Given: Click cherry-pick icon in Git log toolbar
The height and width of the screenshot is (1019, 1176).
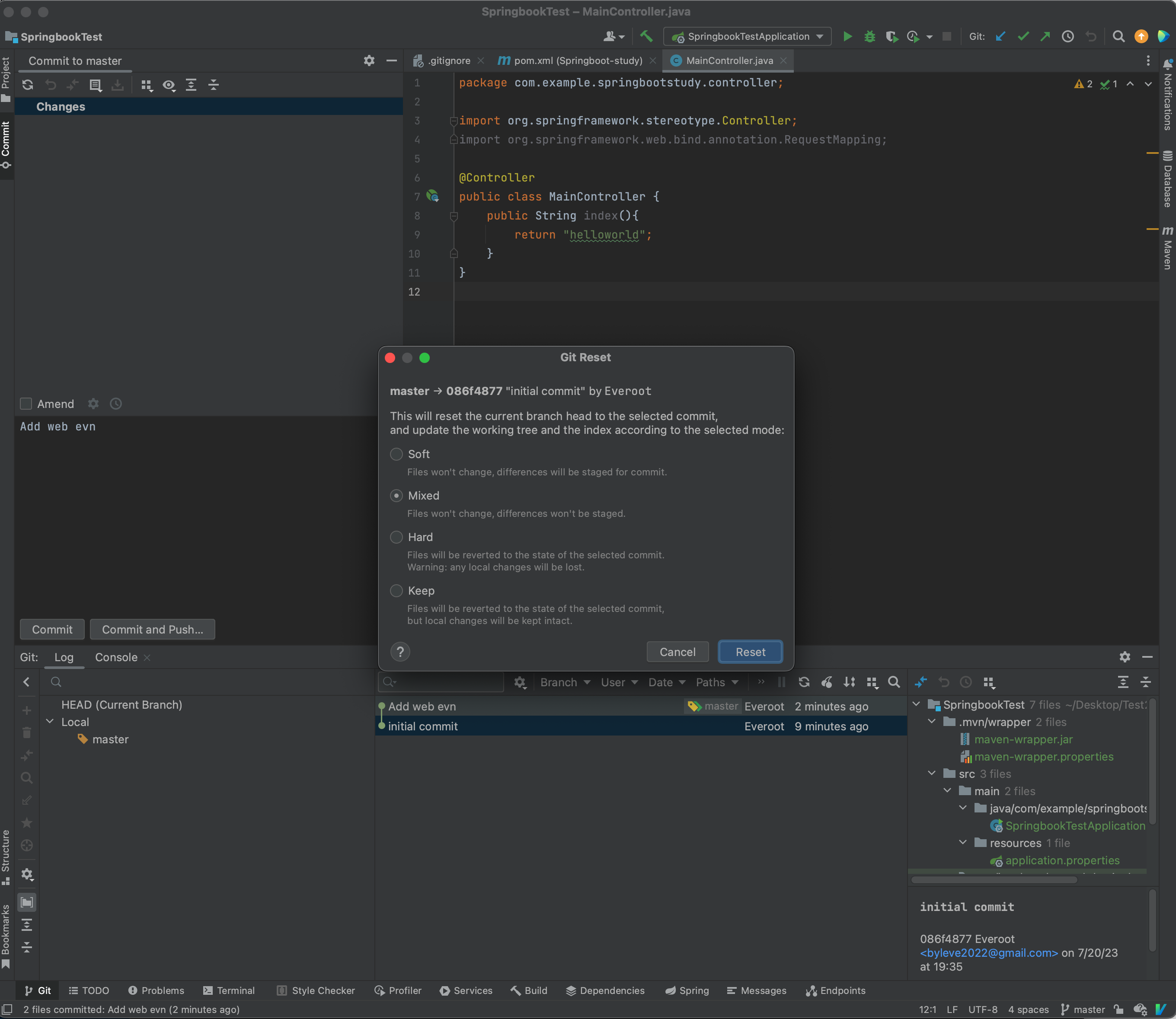Looking at the screenshot, I should 827,682.
